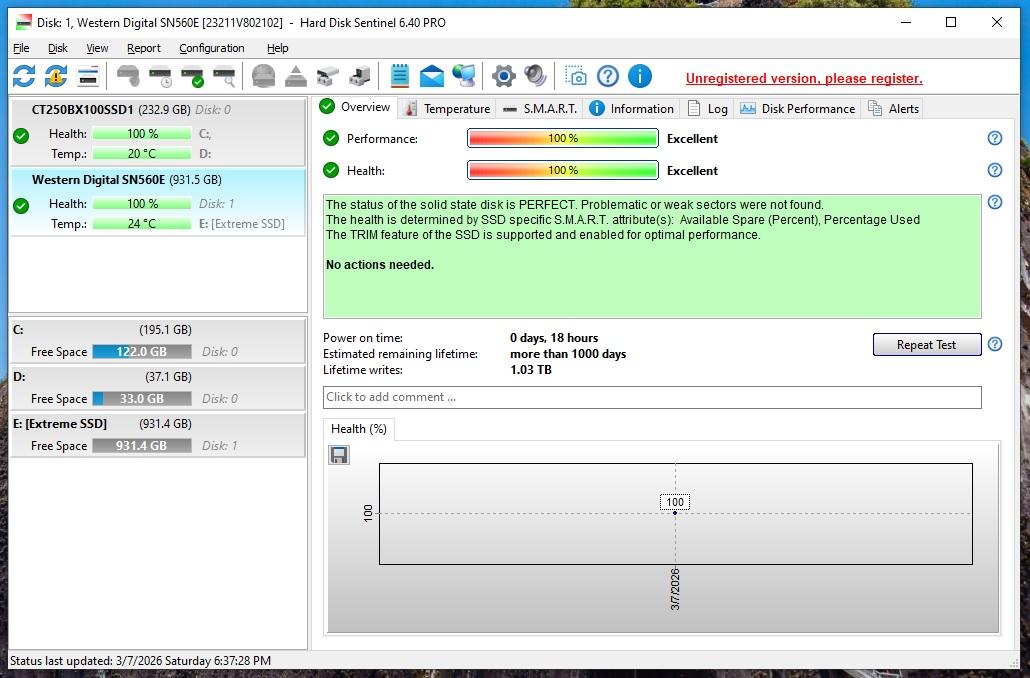
Task: Click the blue info icon in toolbar
Action: (639, 76)
